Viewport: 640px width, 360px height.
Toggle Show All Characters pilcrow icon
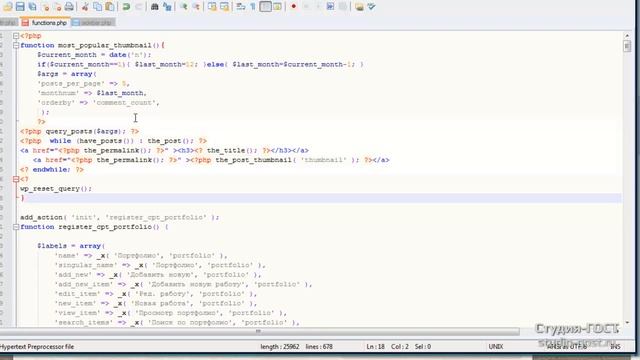pos(253,7)
